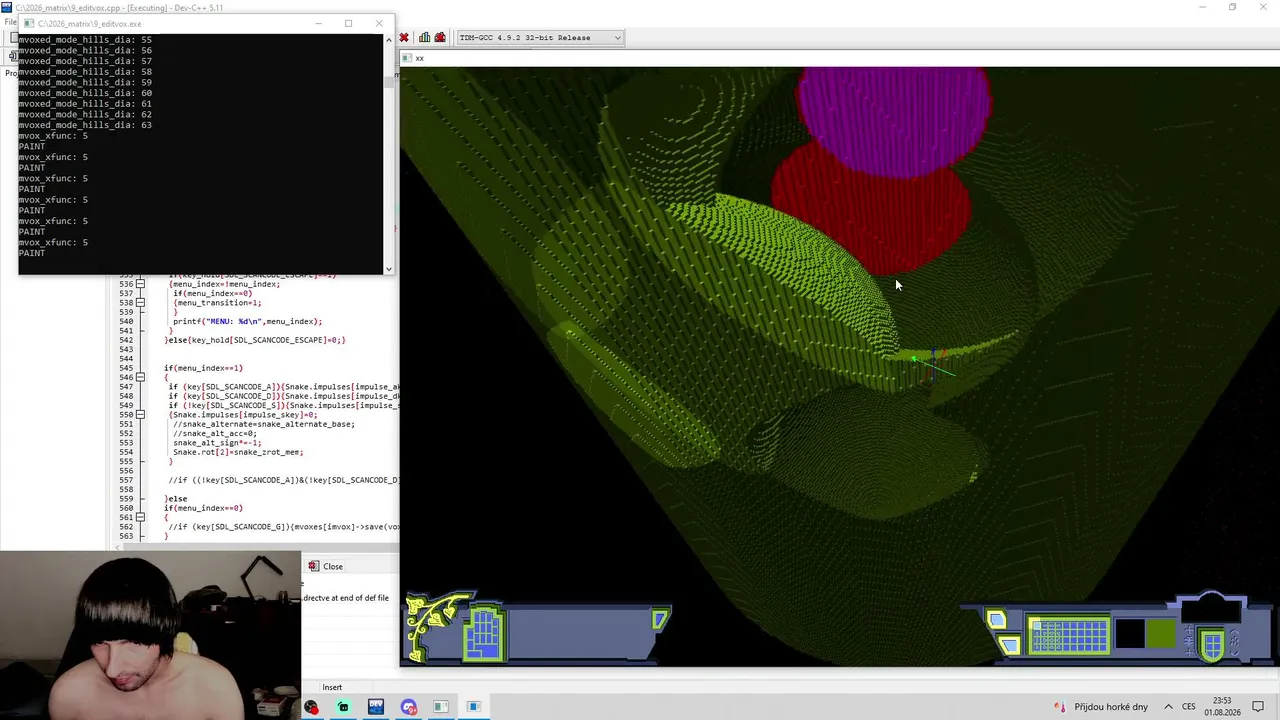Click the console window's vertical scrollbar
This screenshot has width=1280, height=720.
tap(389, 152)
